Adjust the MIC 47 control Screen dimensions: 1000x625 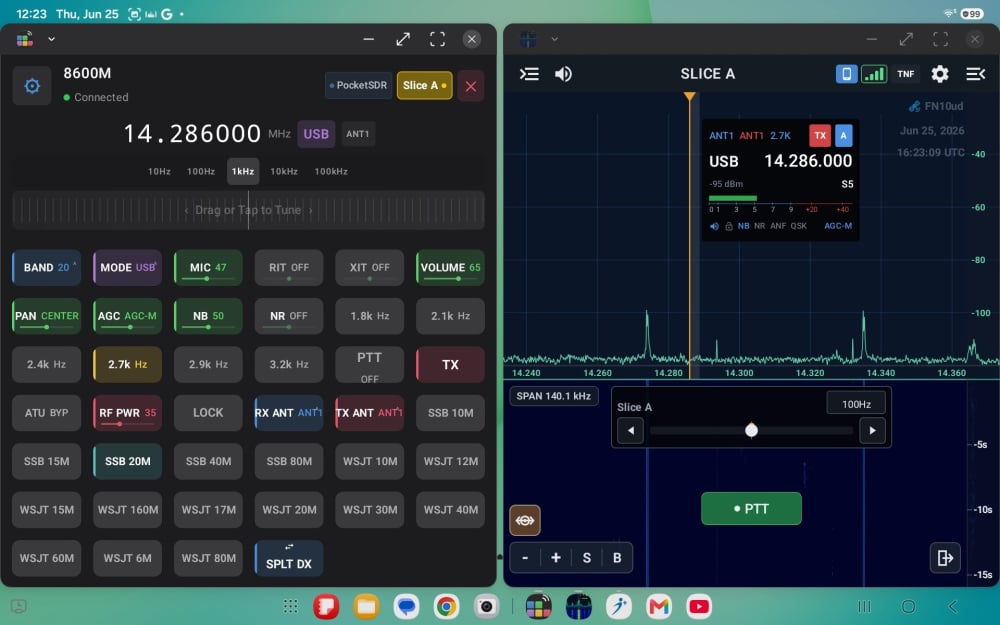click(x=208, y=268)
